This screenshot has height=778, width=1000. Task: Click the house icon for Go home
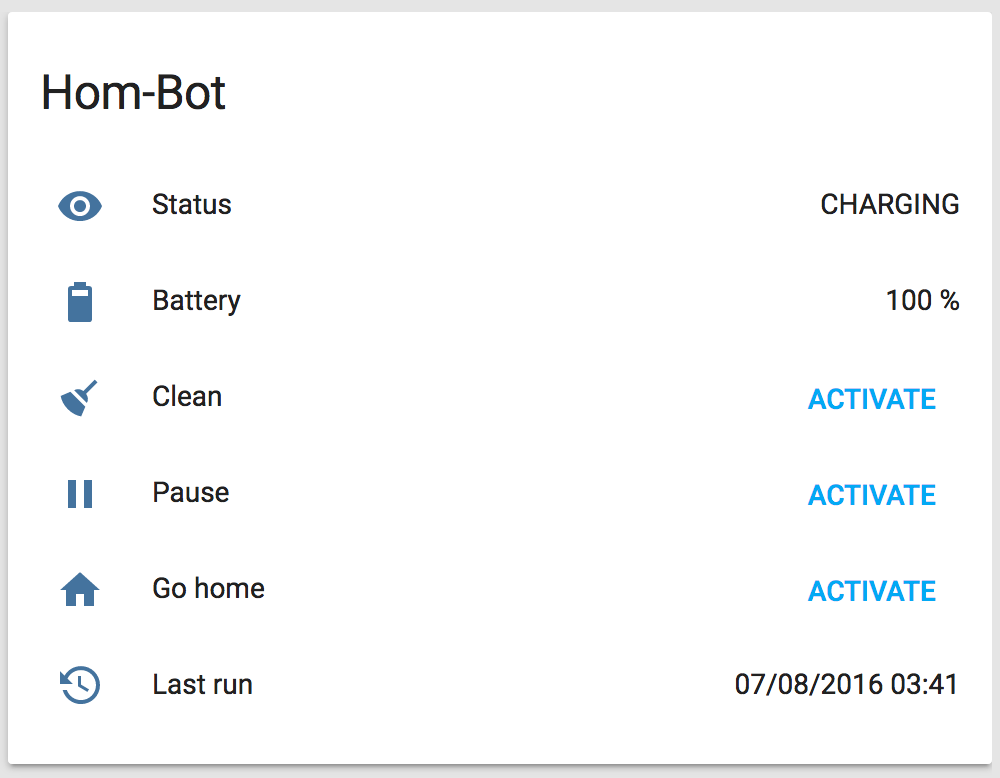pos(80,590)
